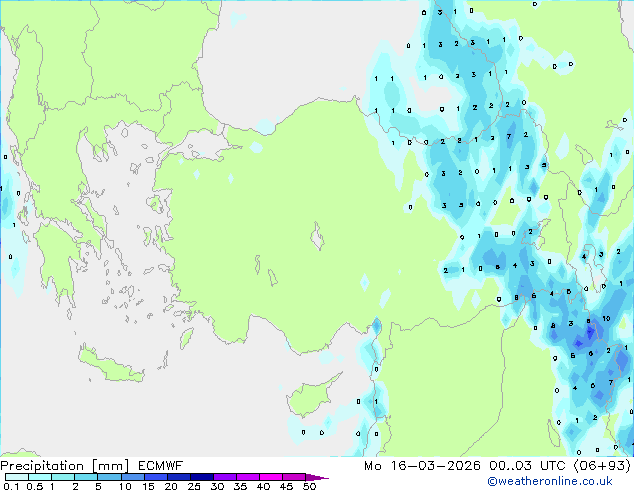Select the 30–35 mm purple legend swatch
This screenshot has width=634, height=490.
point(225,477)
